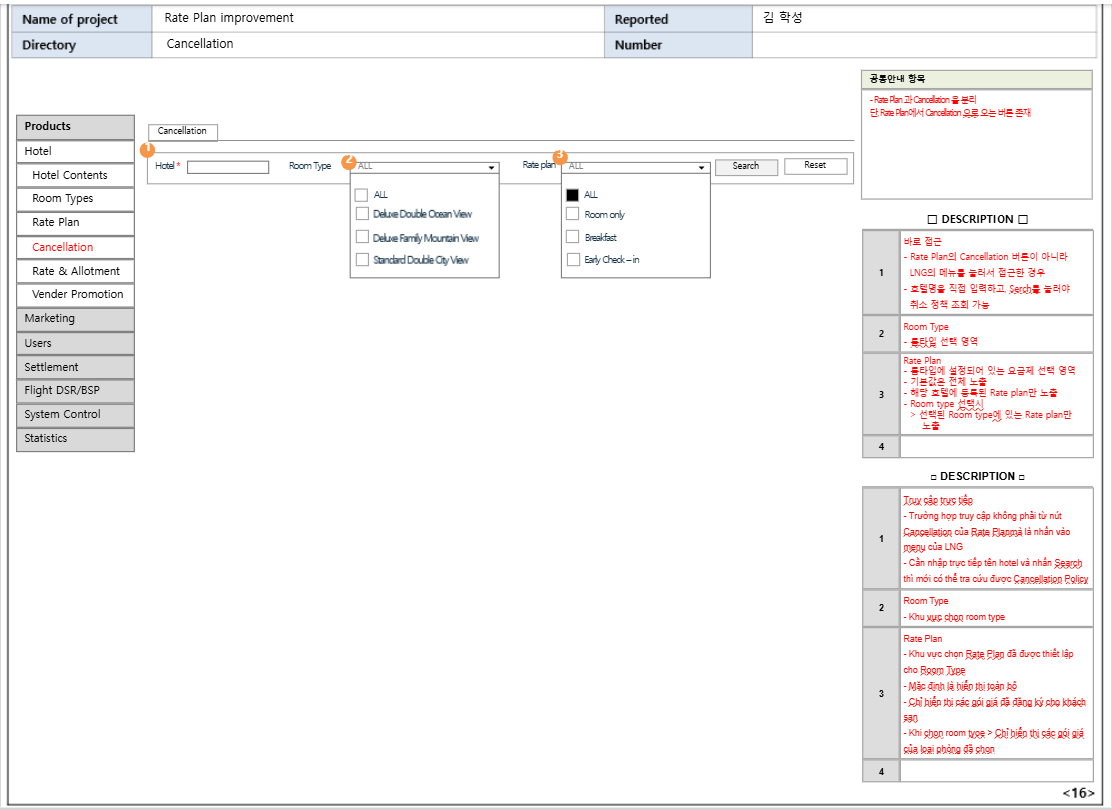1112x810 pixels.
Task: Click orange annotation marker number 1
Action: (x=148, y=150)
